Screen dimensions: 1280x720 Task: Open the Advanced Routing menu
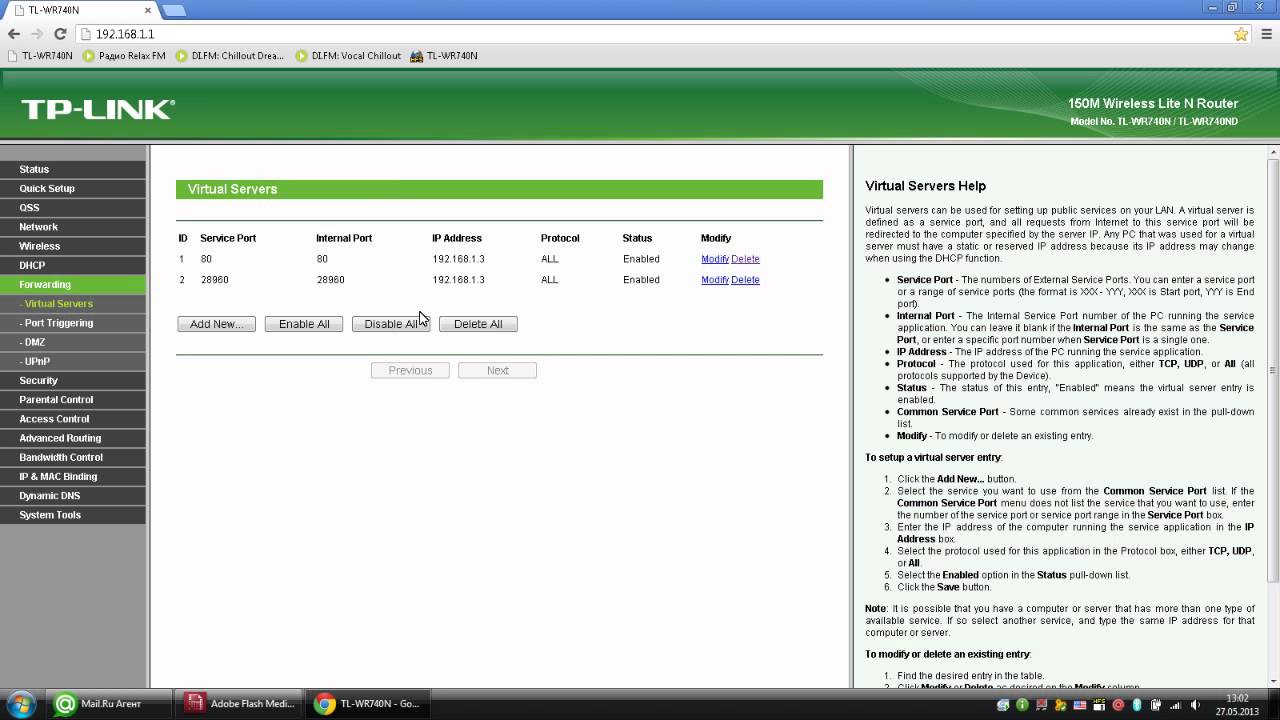pos(72,438)
